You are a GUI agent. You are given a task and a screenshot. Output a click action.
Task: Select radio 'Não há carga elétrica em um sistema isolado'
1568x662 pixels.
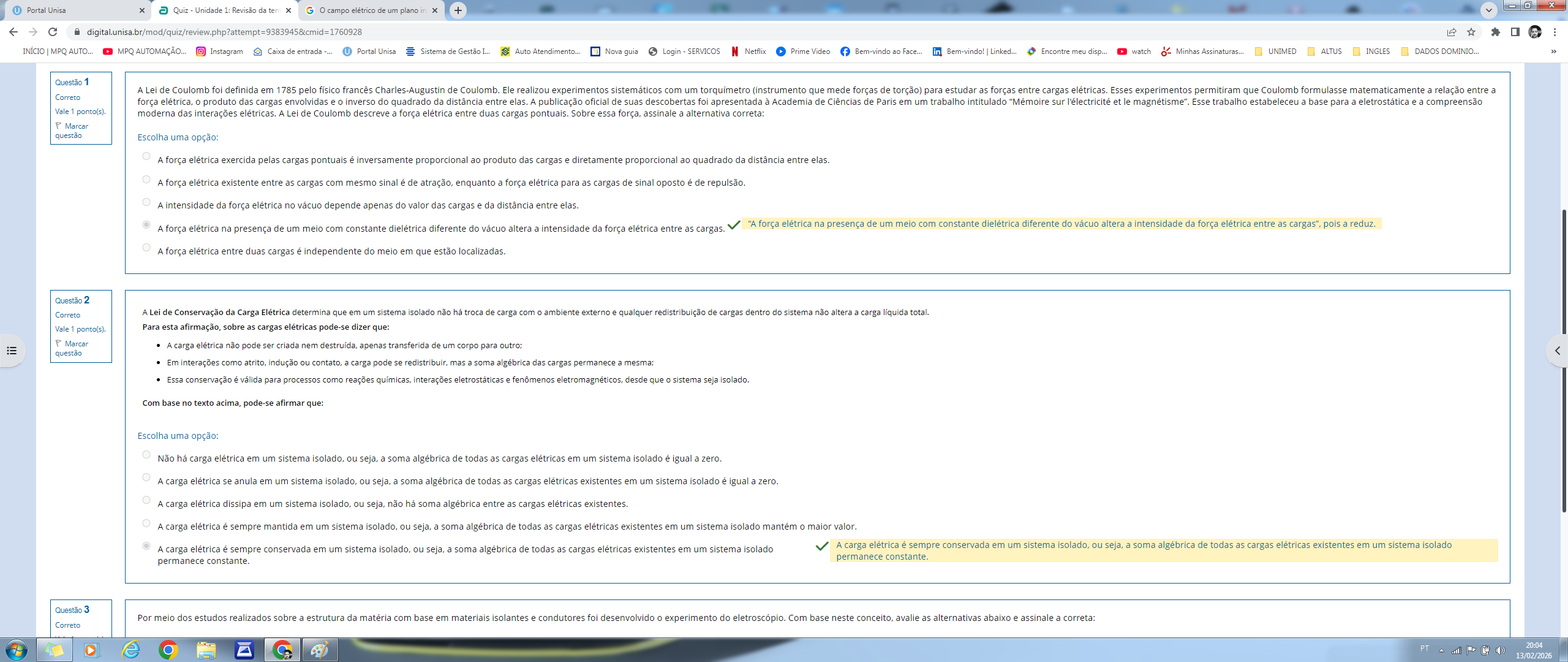[146, 455]
